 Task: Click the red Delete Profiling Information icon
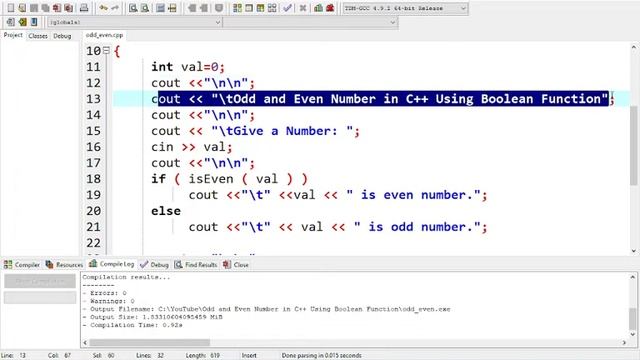[x=330, y=8]
